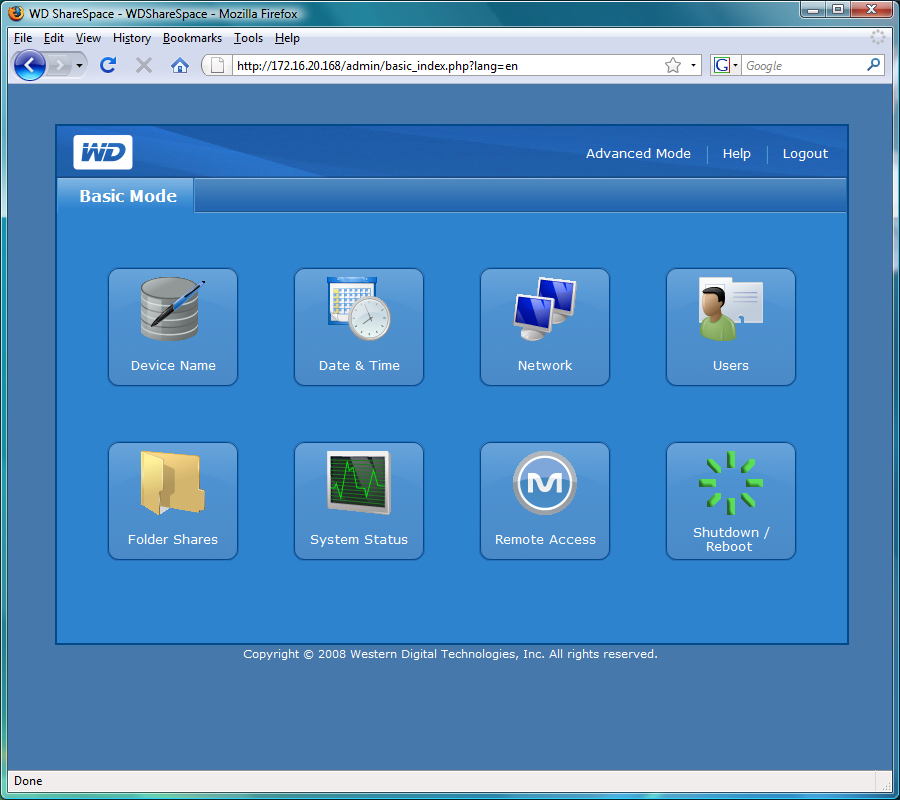The image size is (900, 800).
Task: Click the Stop loading X icon
Action: click(x=144, y=65)
